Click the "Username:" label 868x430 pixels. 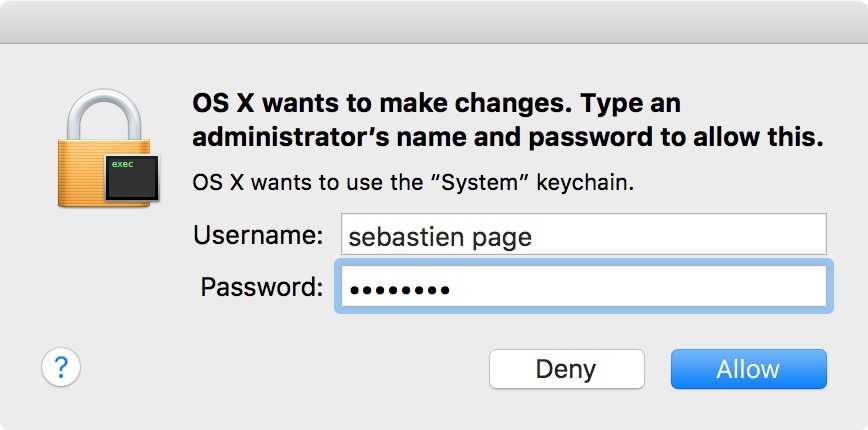pyautogui.click(x=258, y=235)
